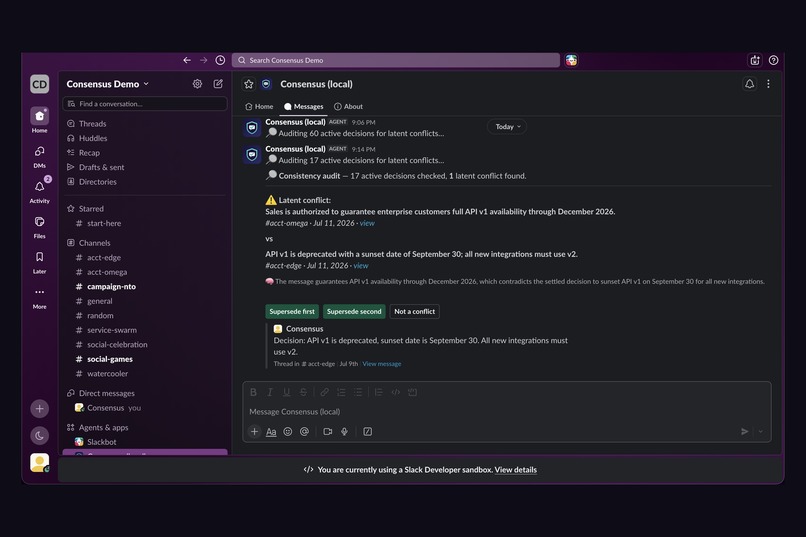Open View details sandbox link
Viewport: 806px width, 537px height.
tap(516, 470)
